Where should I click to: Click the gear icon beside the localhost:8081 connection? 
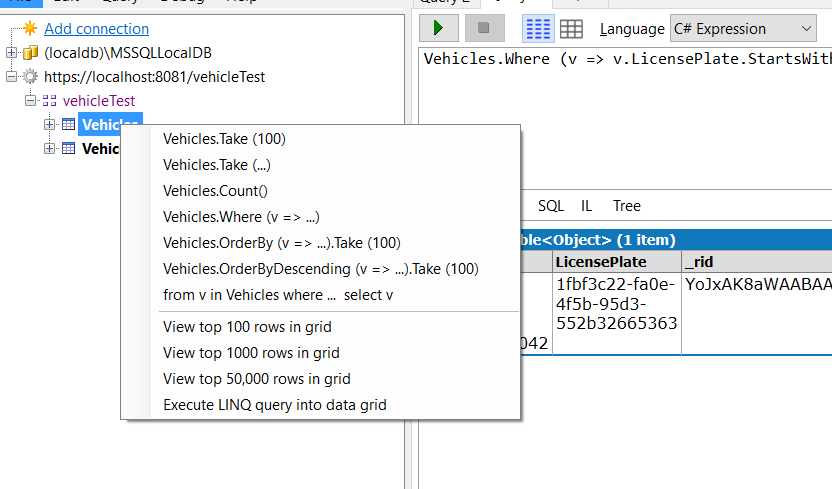click(x=30, y=76)
